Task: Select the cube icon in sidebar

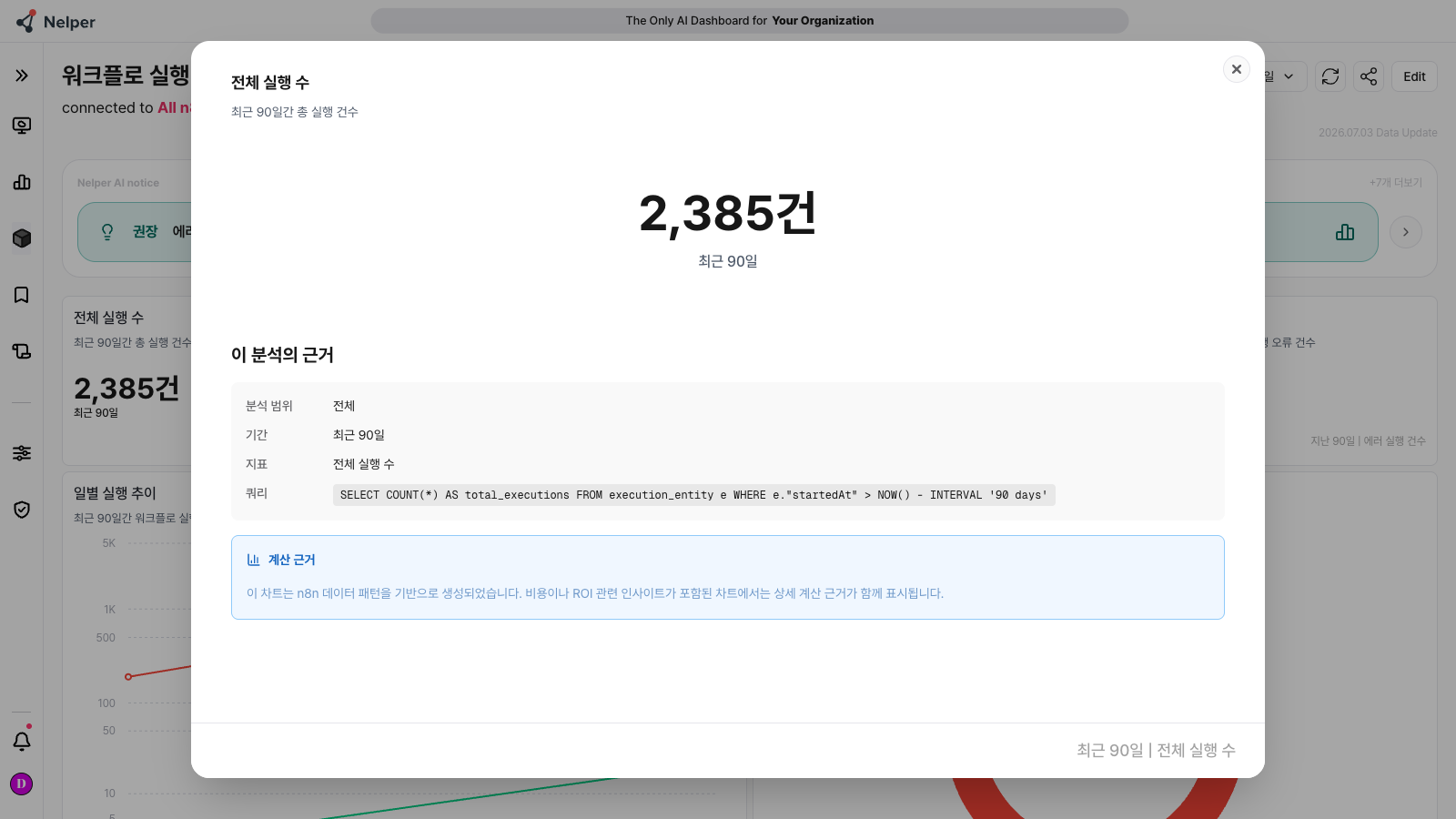Action: (22, 238)
